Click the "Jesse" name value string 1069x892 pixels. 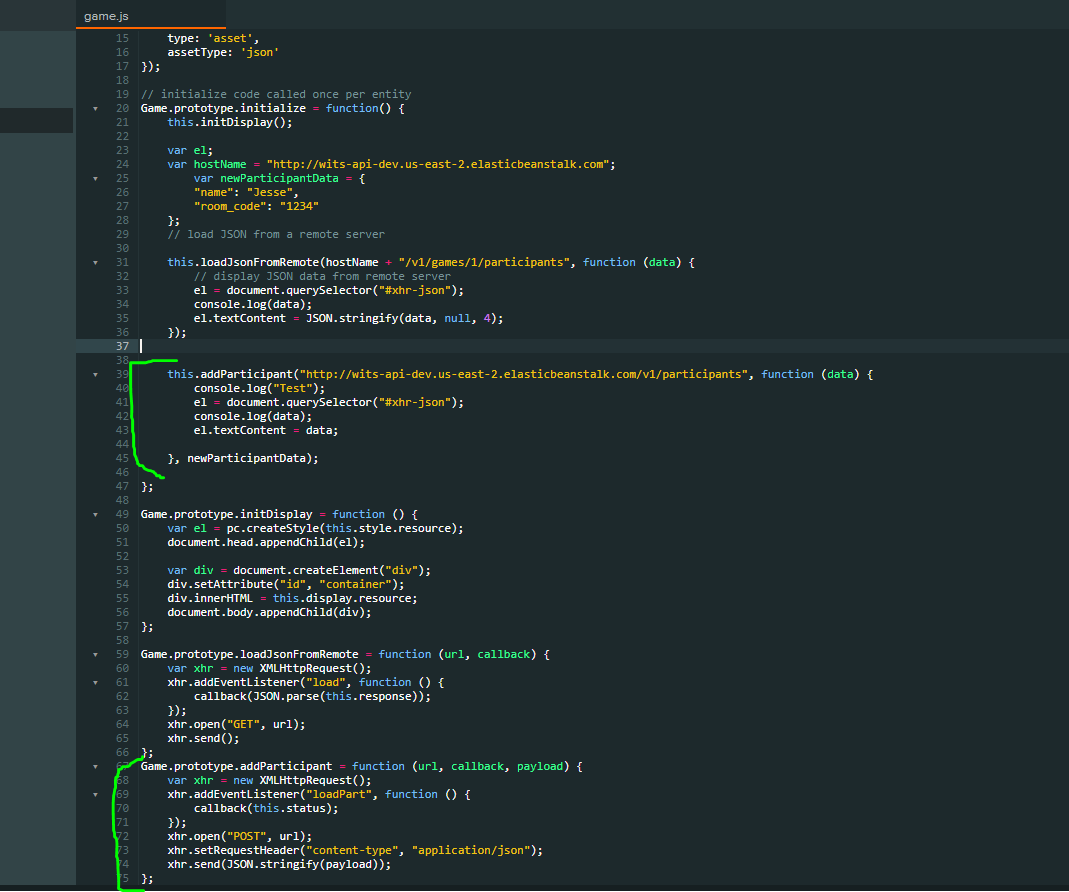coord(271,192)
